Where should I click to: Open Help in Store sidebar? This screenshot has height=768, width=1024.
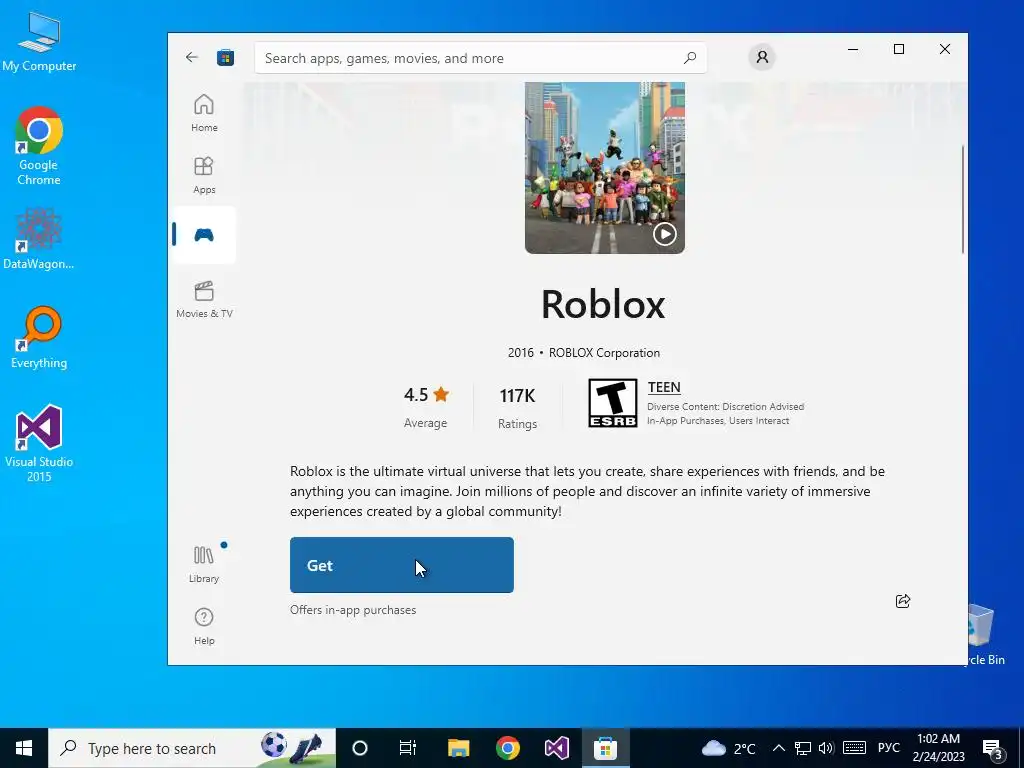tap(204, 626)
